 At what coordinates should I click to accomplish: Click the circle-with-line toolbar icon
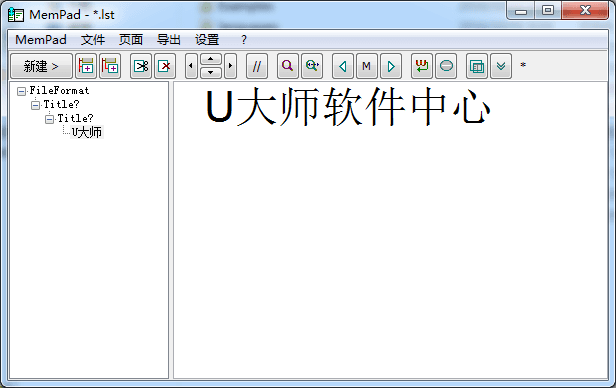(446, 66)
